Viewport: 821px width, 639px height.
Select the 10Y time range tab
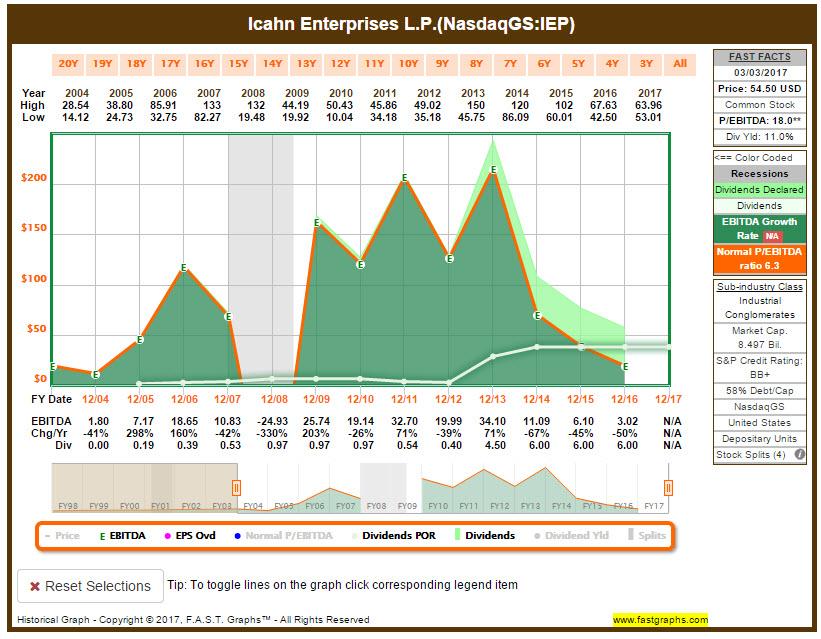(408, 64)
